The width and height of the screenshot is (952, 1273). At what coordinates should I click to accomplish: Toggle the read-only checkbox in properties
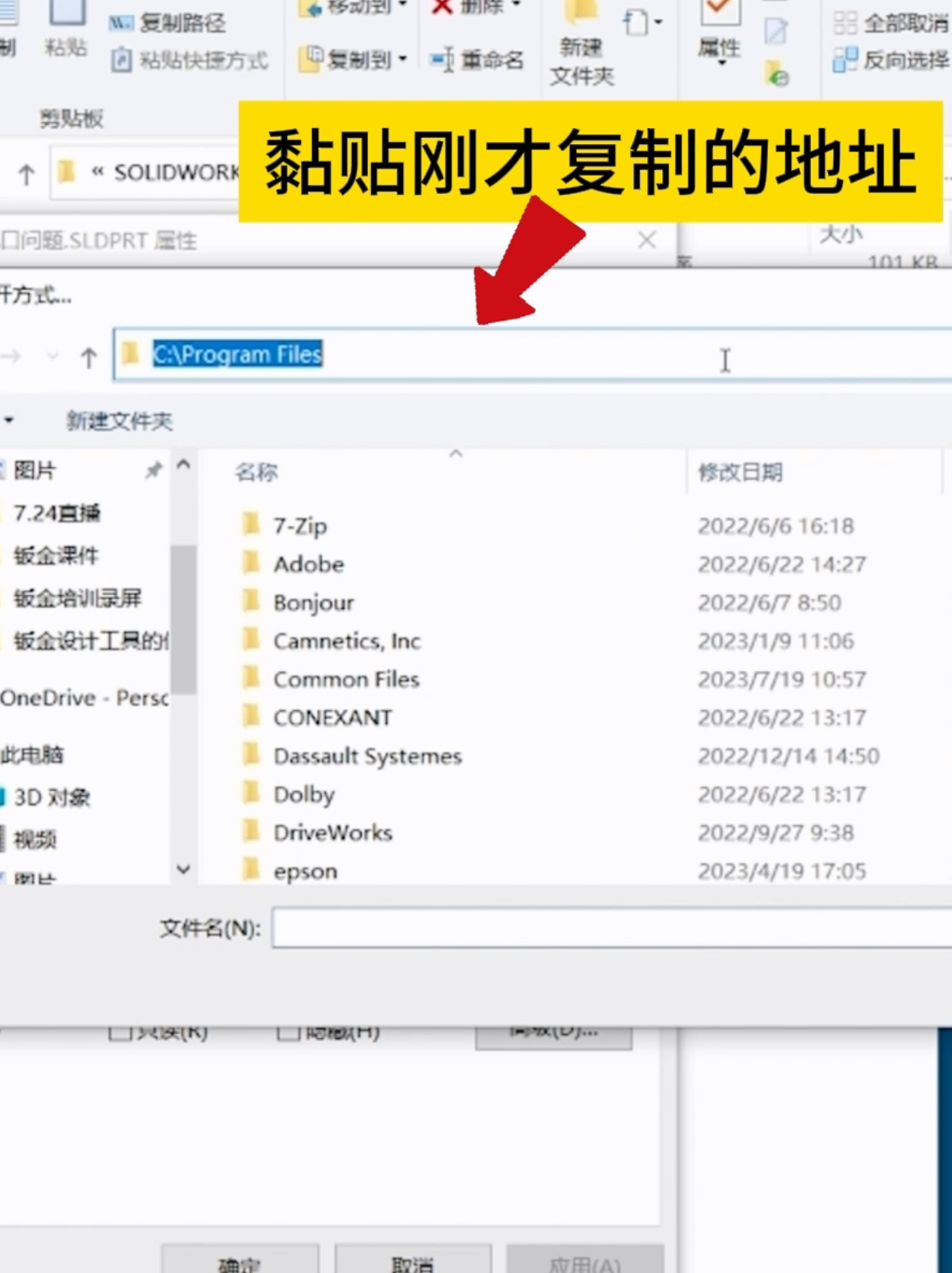(x=120, y=1032)
